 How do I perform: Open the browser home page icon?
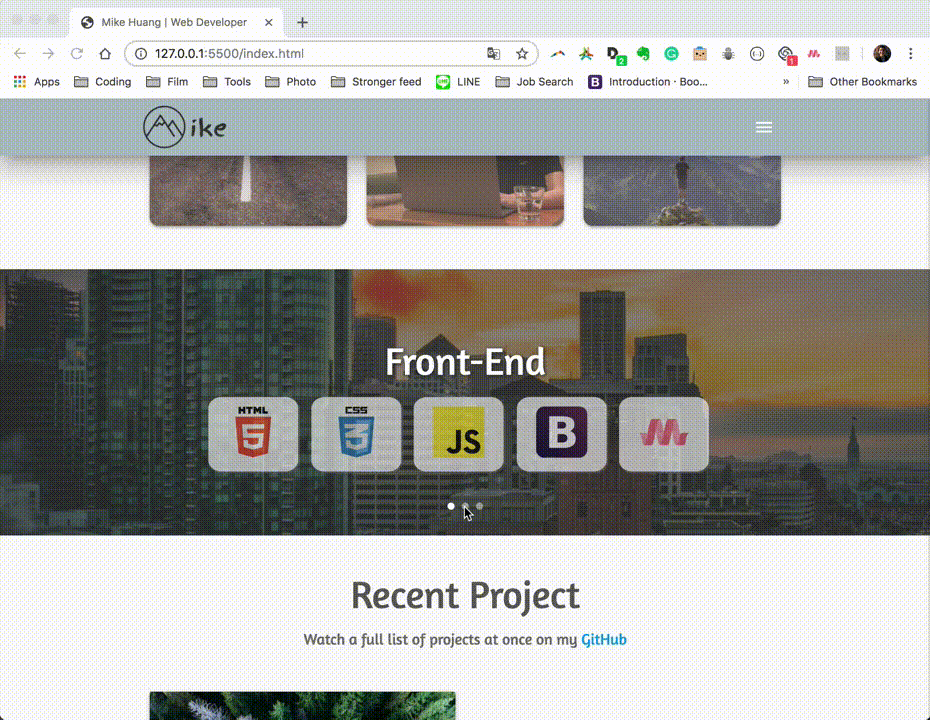coord(105,53)
